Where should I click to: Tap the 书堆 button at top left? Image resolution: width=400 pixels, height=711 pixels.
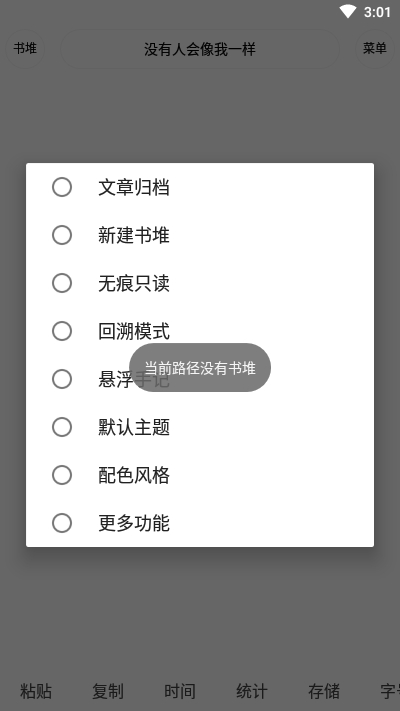(25, 49)
